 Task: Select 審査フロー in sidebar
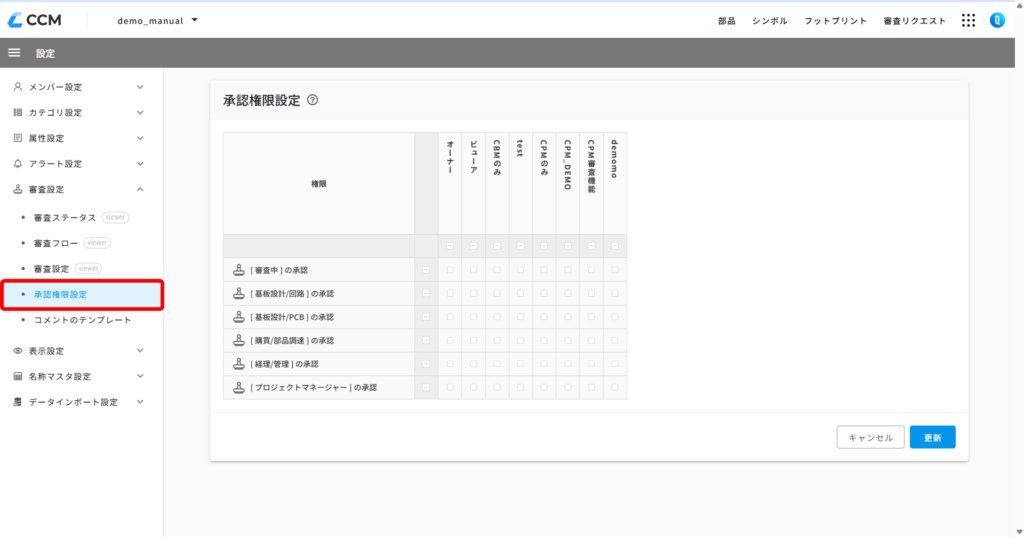(x=56, y=243)
